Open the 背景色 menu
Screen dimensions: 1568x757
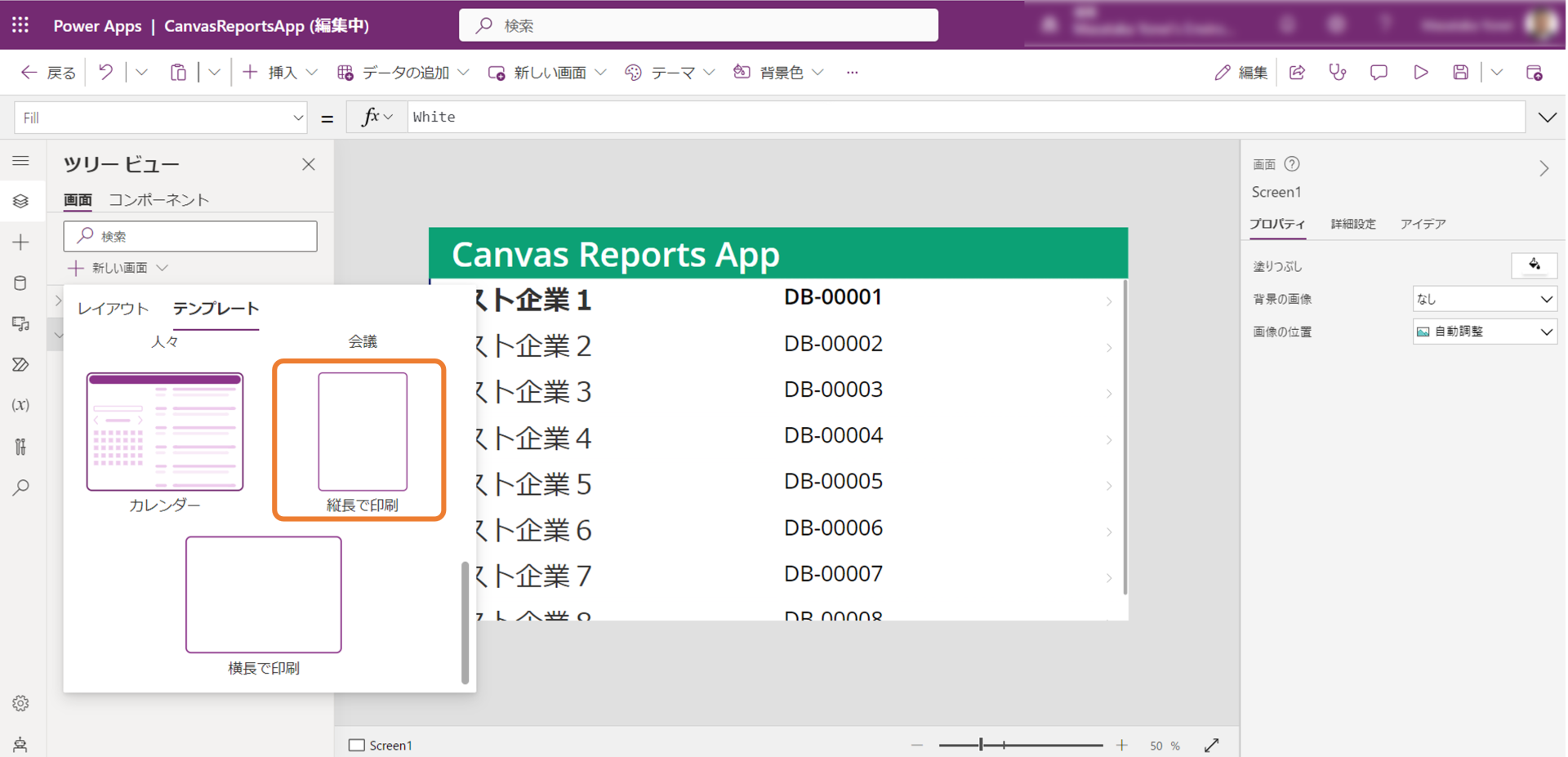coord(777,73)
